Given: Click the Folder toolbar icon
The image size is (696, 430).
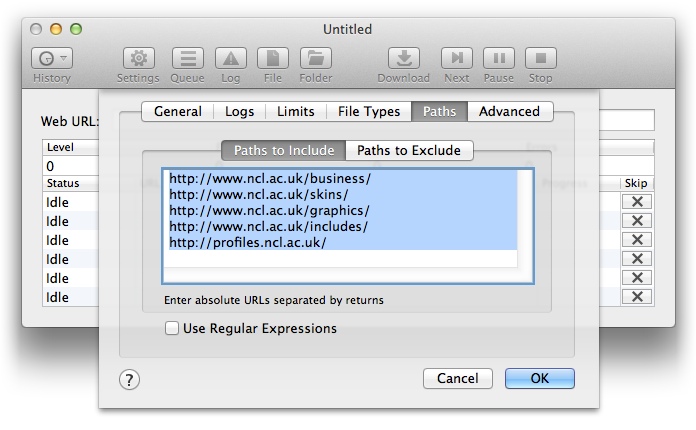Looking at the screenshot, I should tap(316, 59).
